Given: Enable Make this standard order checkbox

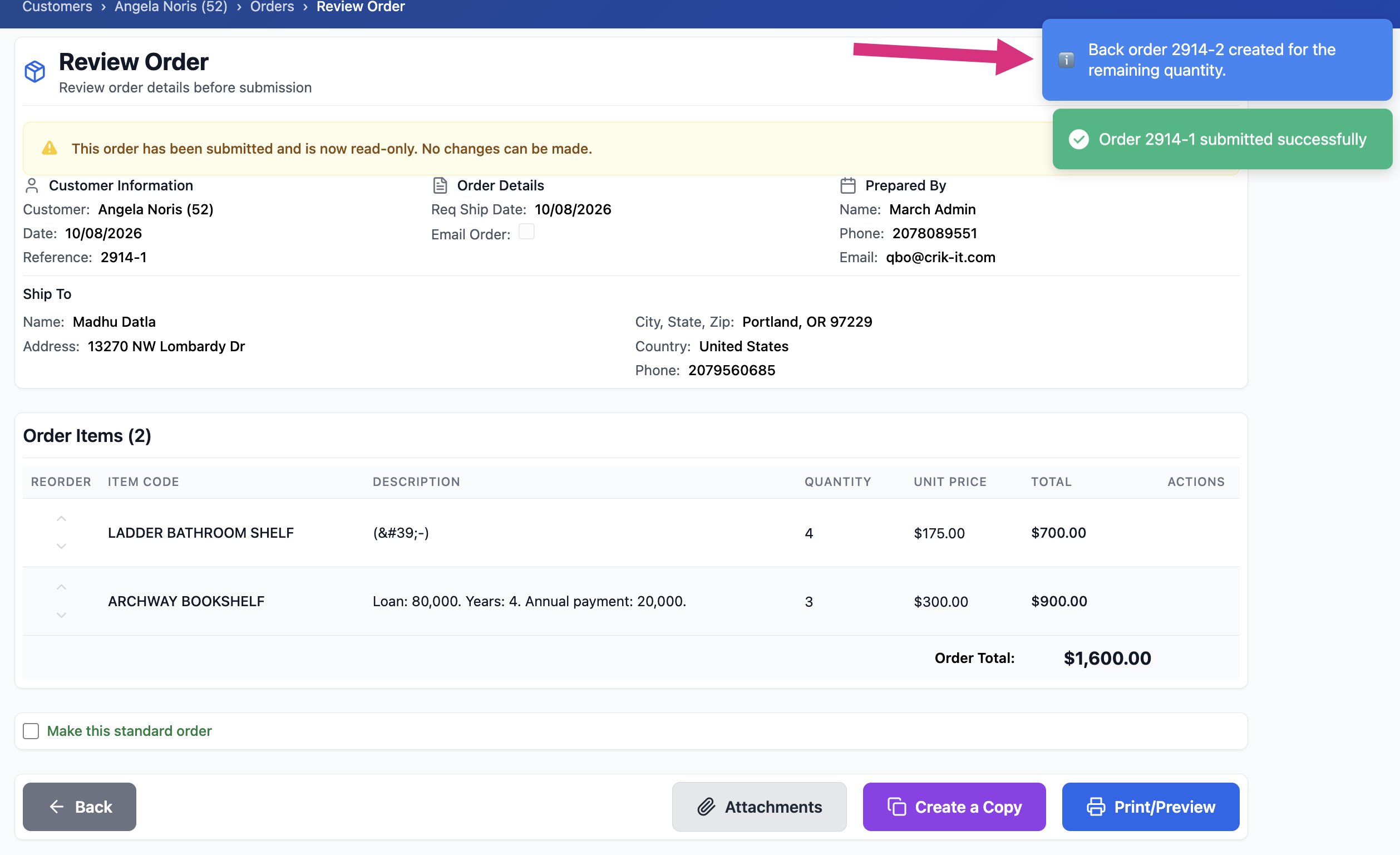Looking at the screenshot, I should click(31, 731).
